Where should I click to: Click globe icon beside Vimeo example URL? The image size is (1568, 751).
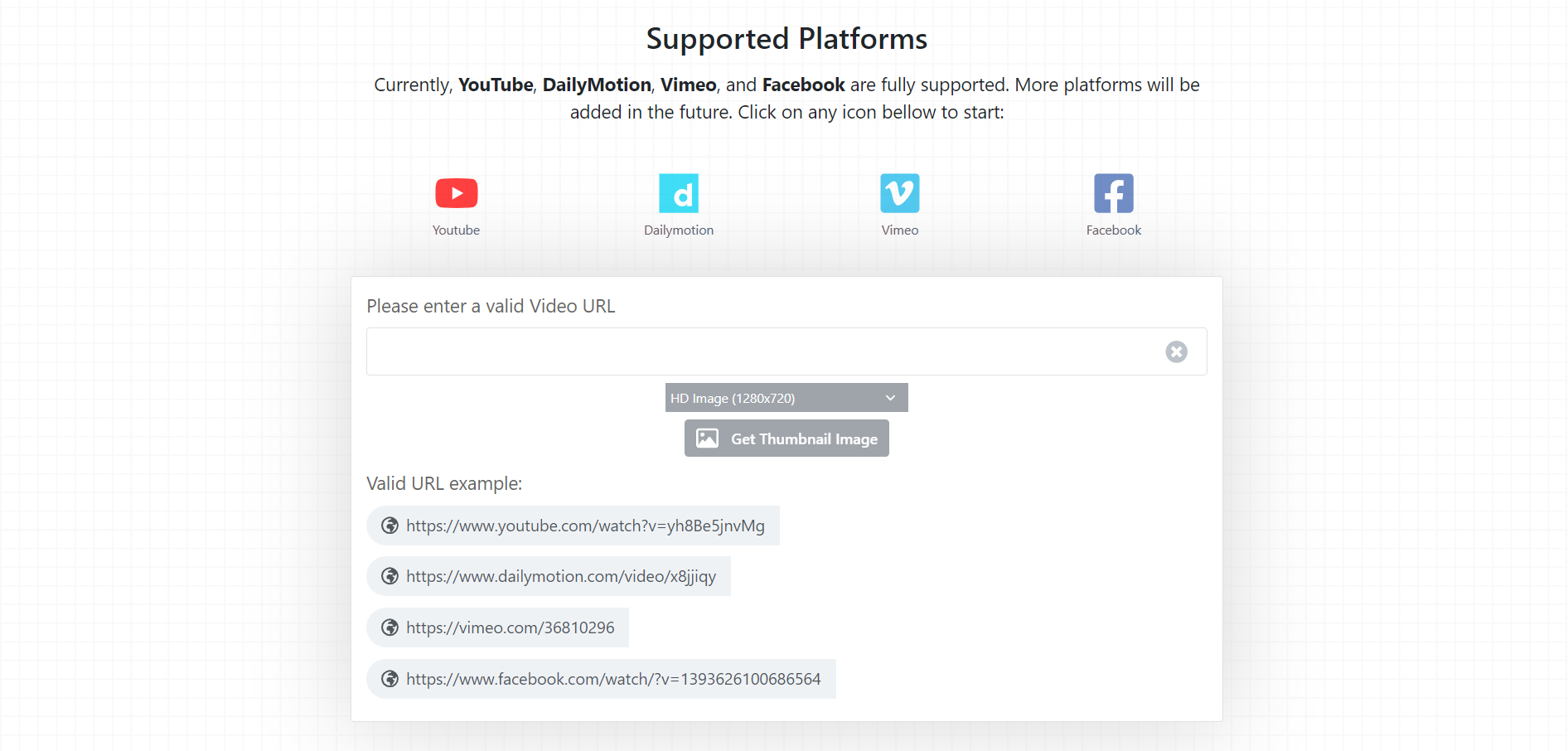tap(390, 627)
